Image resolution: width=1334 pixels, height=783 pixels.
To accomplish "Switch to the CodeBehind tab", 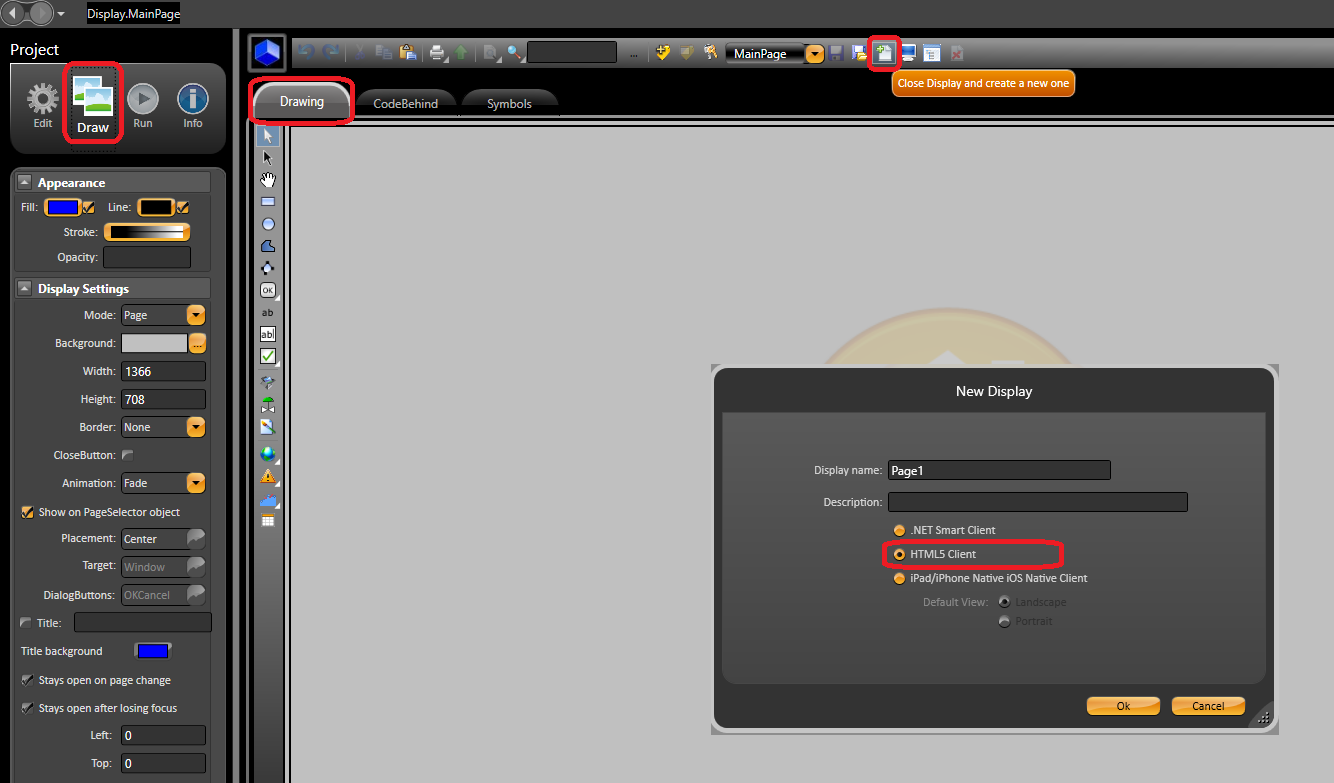I will (405, 103).
